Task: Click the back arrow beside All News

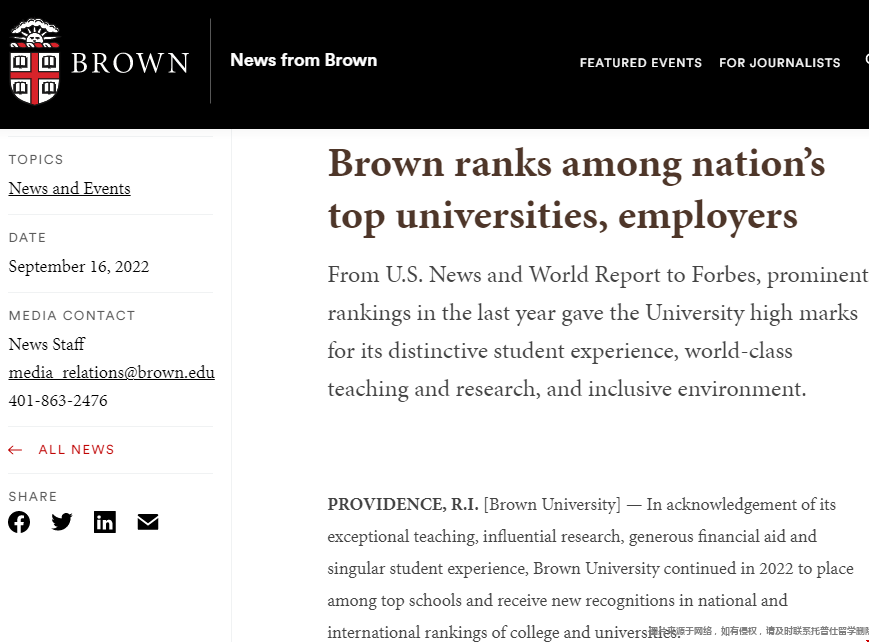Action: [x=15, y=450]
